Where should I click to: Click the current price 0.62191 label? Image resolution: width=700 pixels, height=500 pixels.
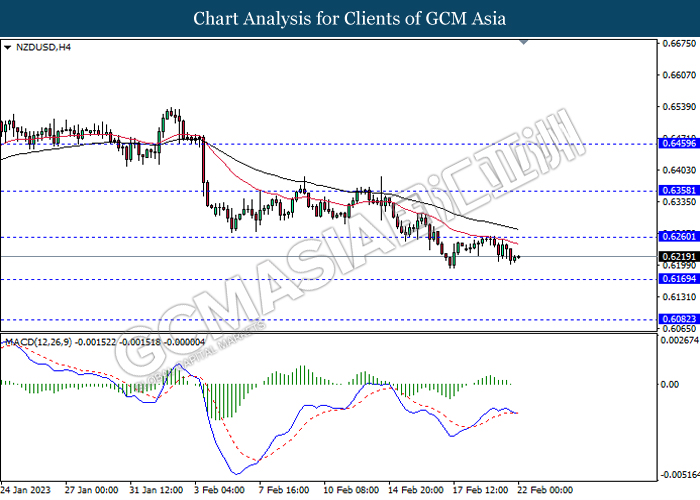679,257
